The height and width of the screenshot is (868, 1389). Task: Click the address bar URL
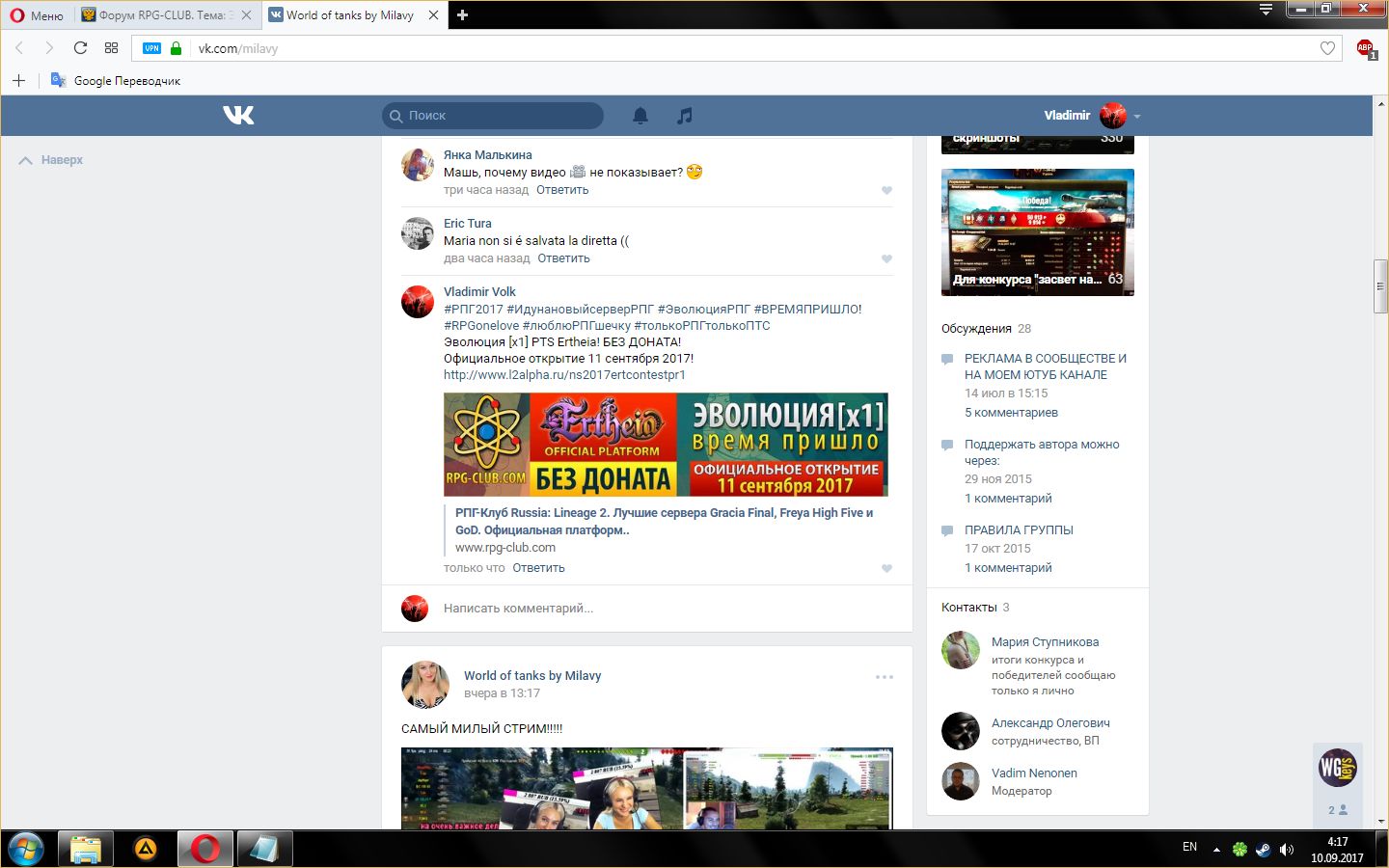tap(237, 48)
